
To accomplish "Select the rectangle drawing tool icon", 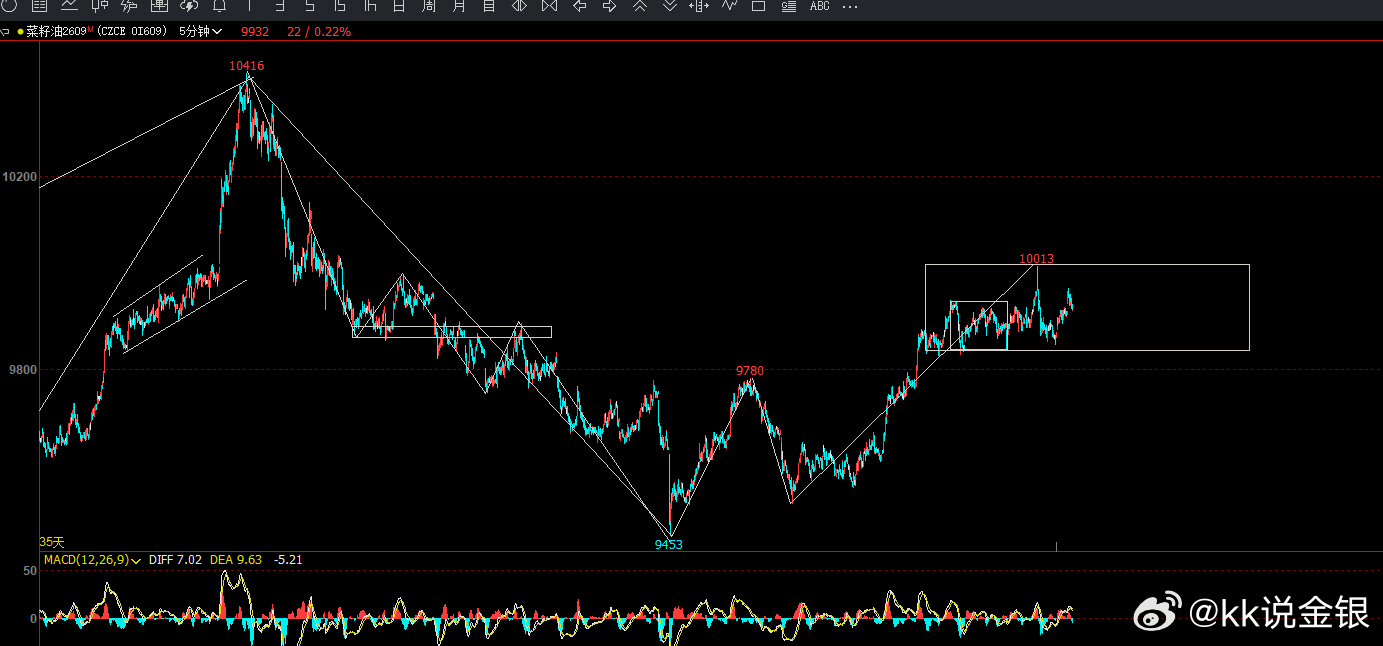I will (758, 6).
